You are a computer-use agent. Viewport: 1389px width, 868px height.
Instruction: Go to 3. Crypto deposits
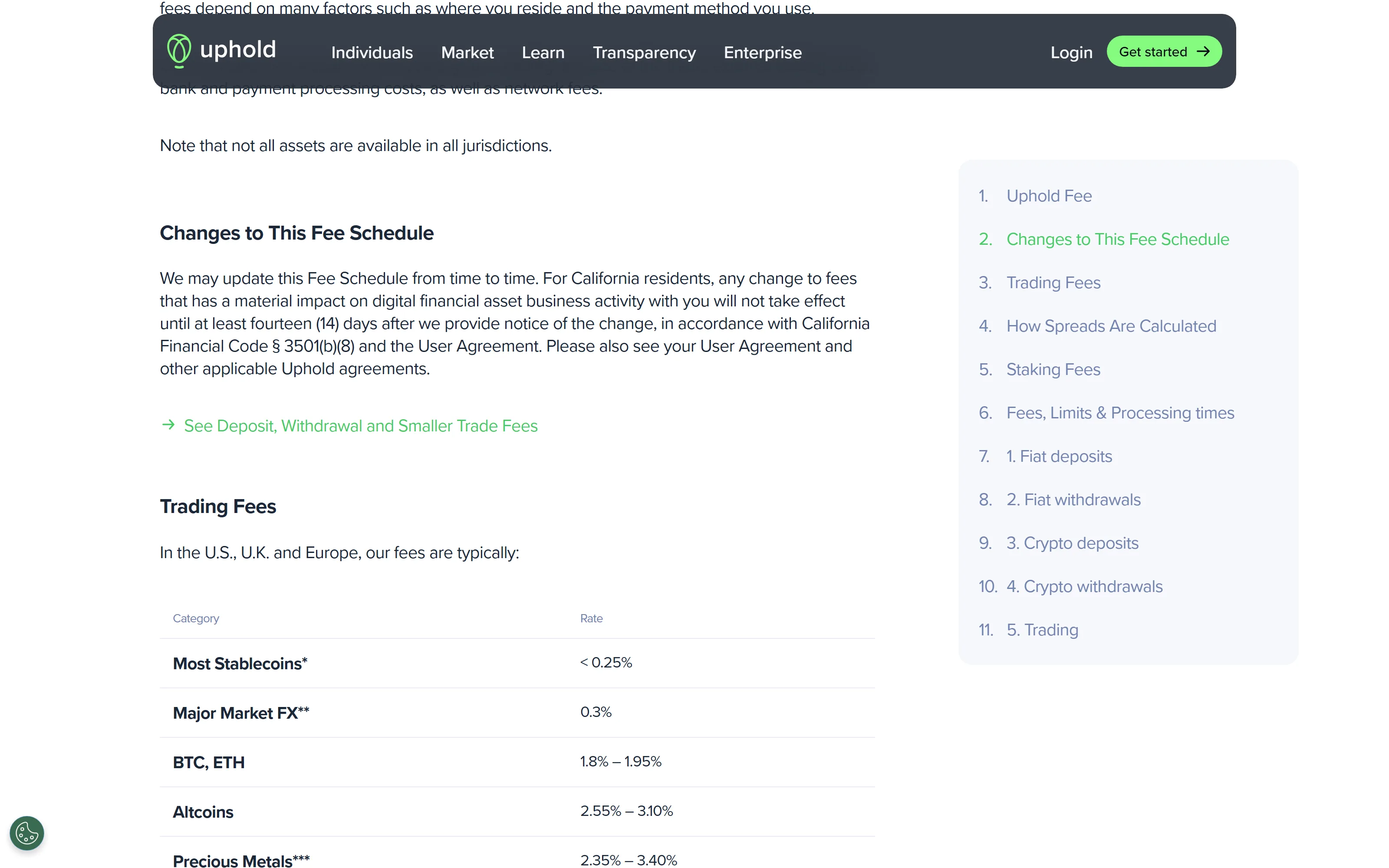click(x=1072, y=543)
